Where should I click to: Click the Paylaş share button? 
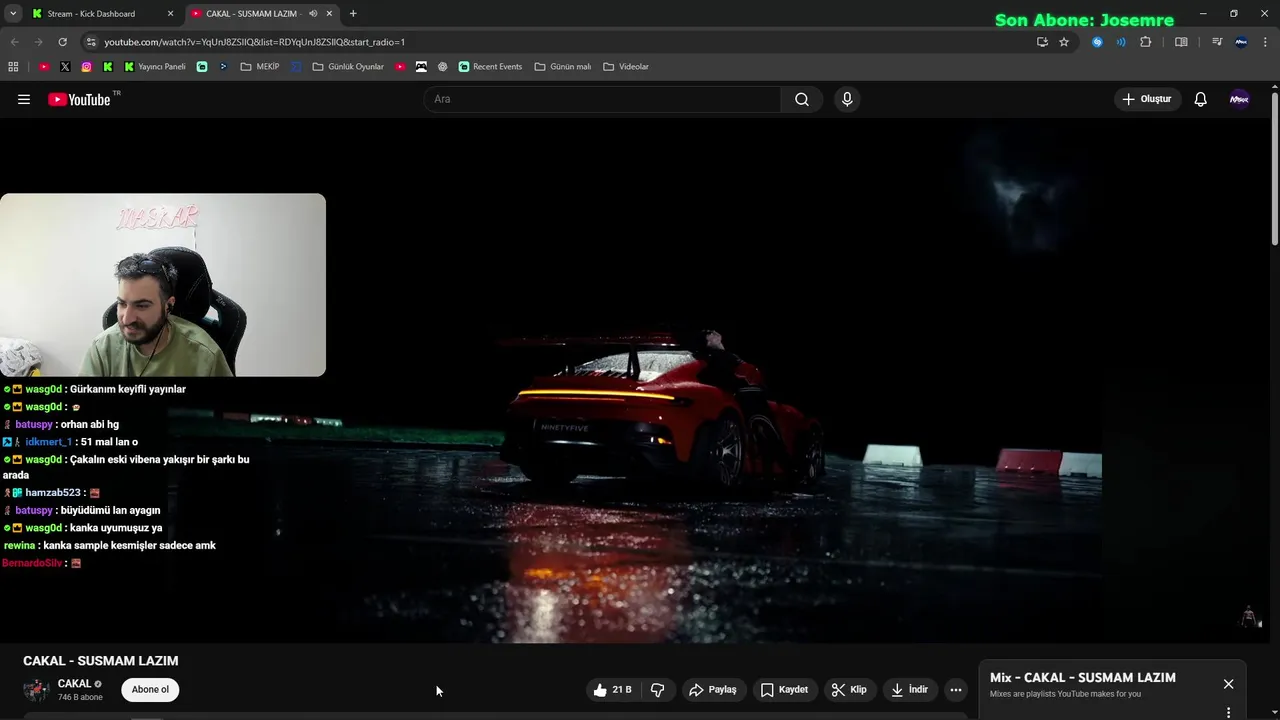pyautogui.click(x=713, y=690)
